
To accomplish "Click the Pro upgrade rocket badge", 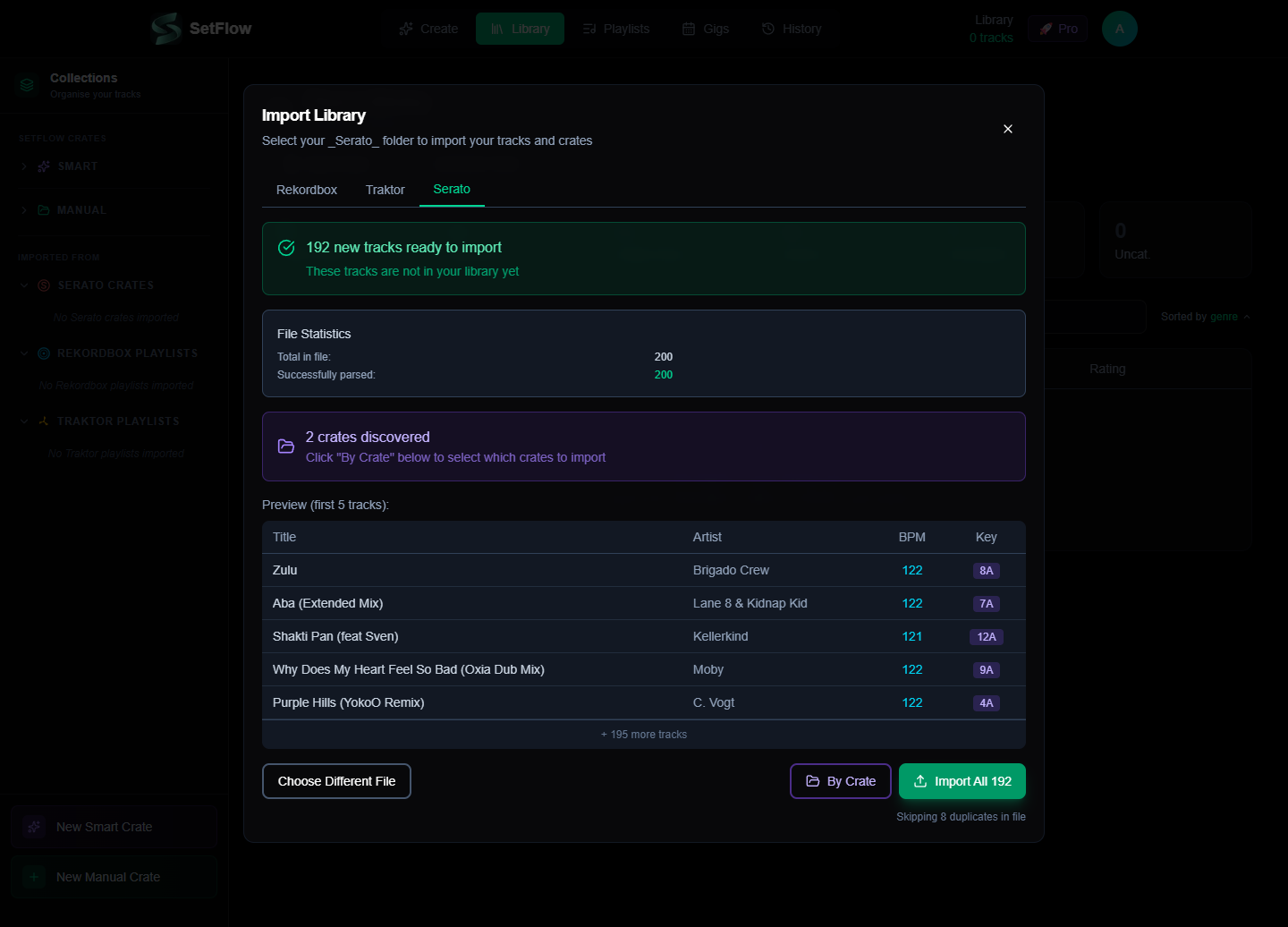I will pos(1058,29).
